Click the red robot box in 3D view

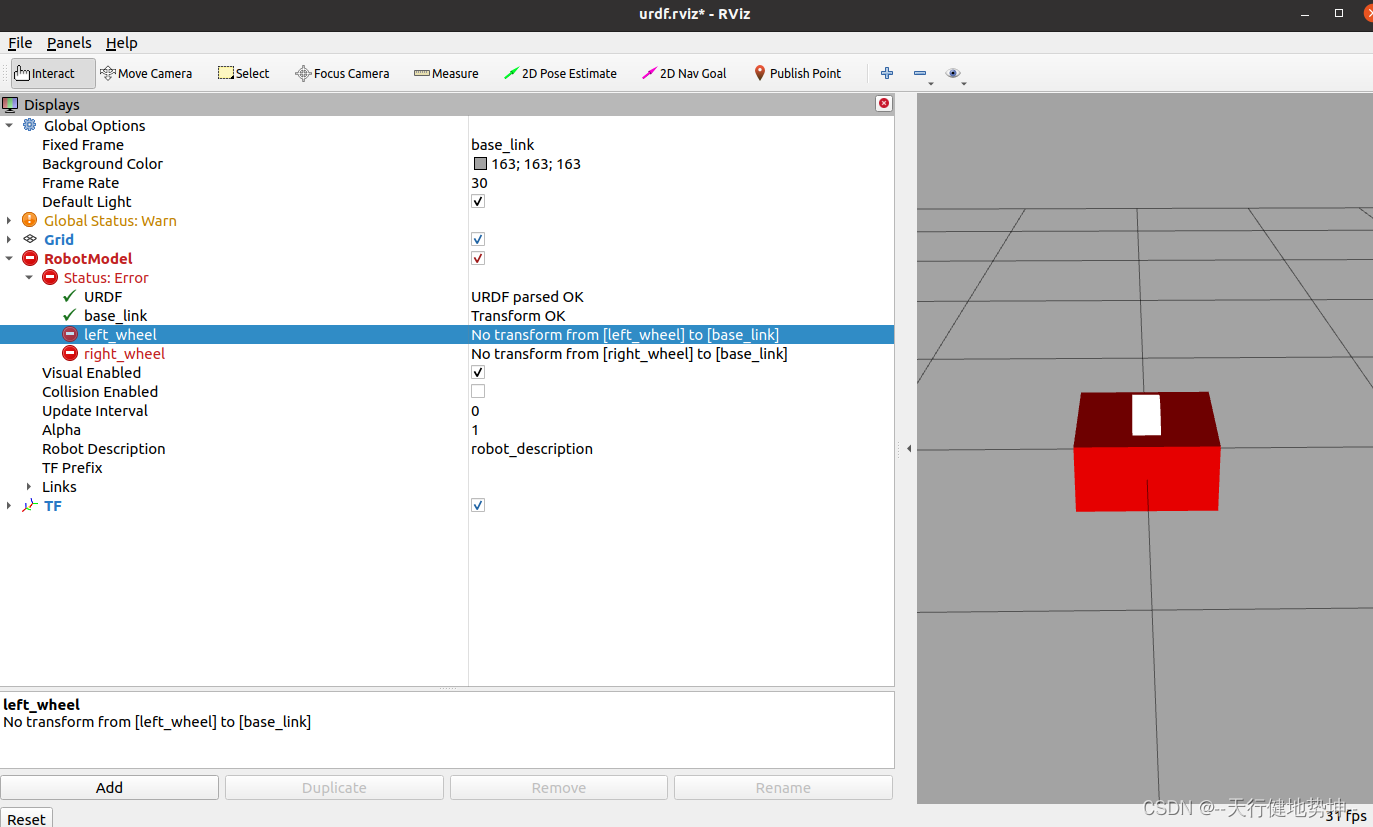[x=1146, y=452]
